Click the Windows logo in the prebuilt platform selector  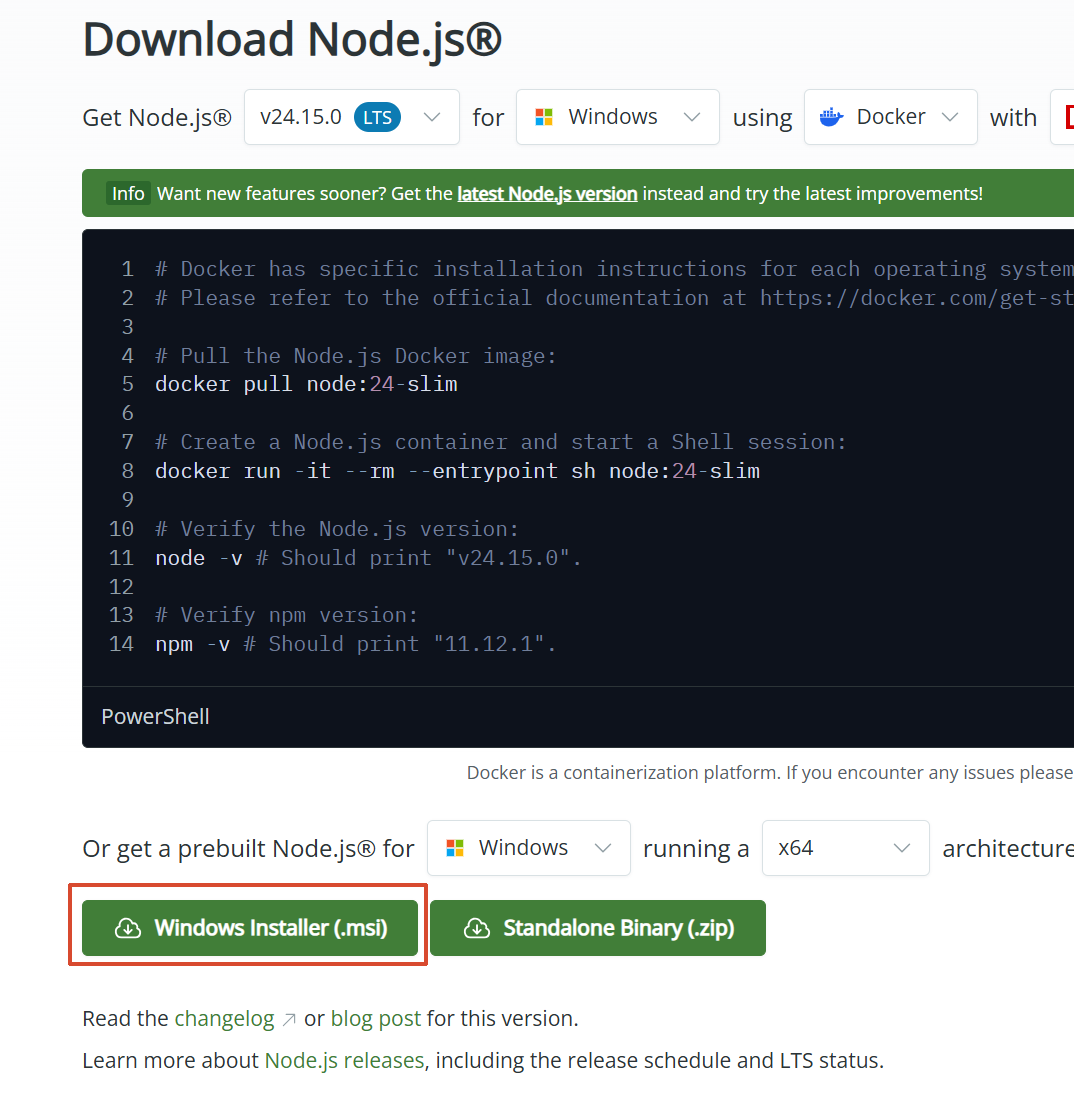tap(455, 848)
